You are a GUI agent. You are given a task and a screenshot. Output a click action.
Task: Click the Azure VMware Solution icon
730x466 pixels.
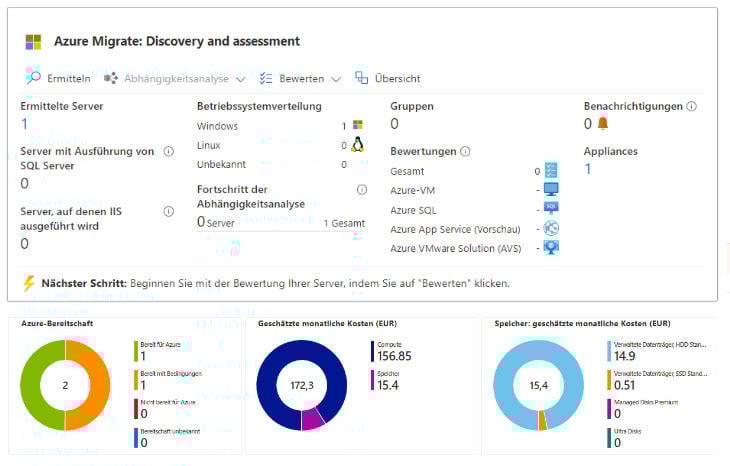click(551, 248)
